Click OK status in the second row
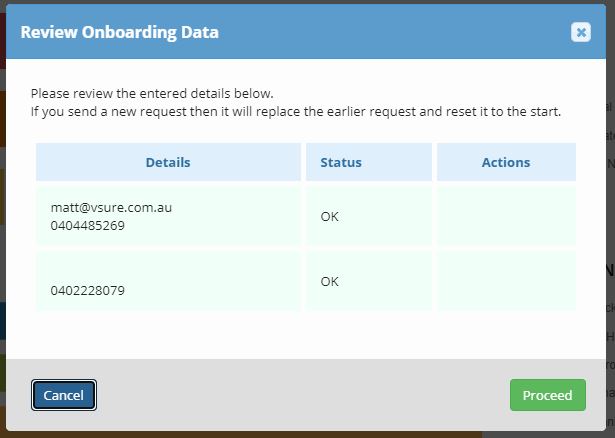Image resolution: width=615 pixels, height=438 pixels. pyautogui.click(x=330, y=282)
